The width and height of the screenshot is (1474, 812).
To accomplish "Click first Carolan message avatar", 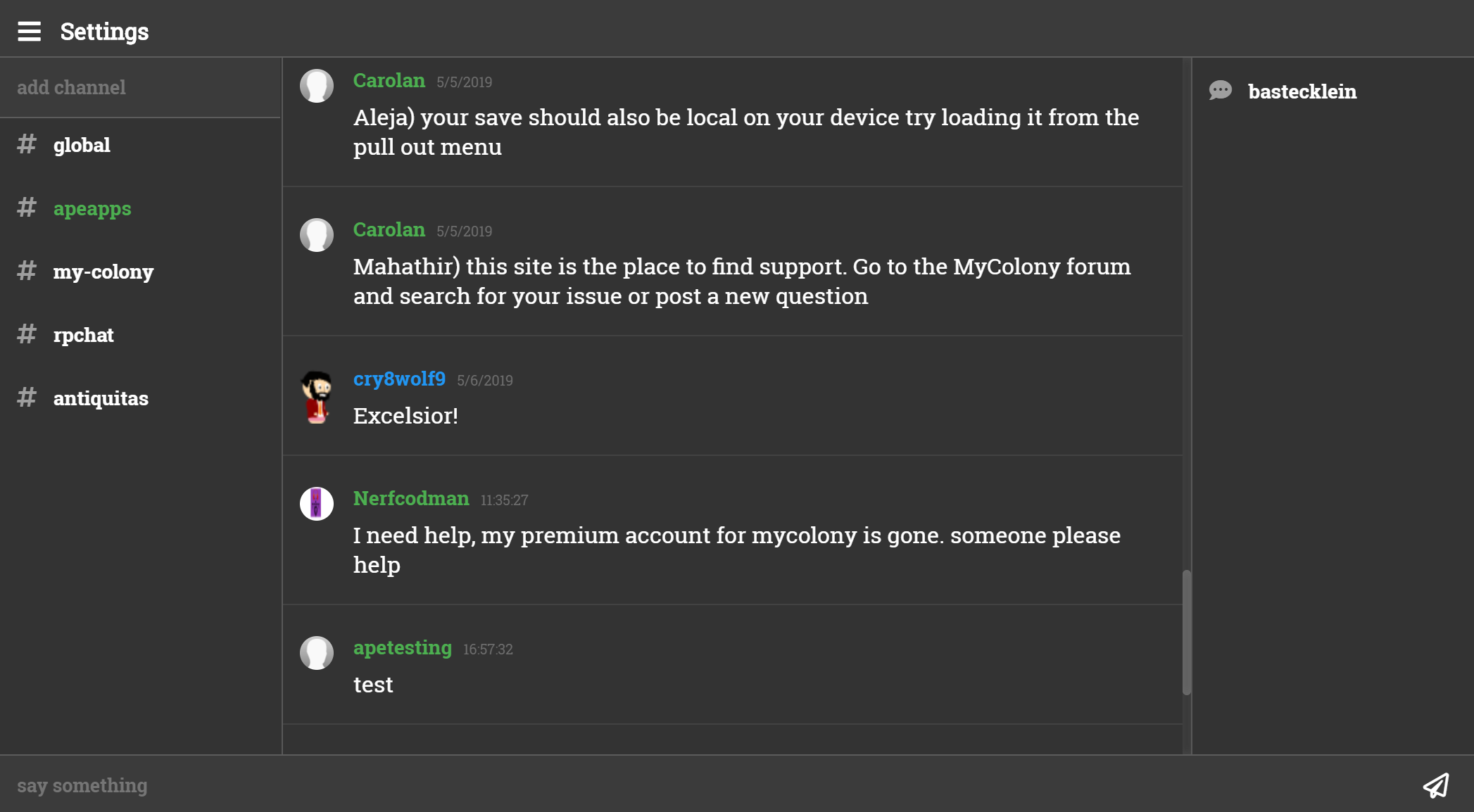I will click(x=317, y=86).
